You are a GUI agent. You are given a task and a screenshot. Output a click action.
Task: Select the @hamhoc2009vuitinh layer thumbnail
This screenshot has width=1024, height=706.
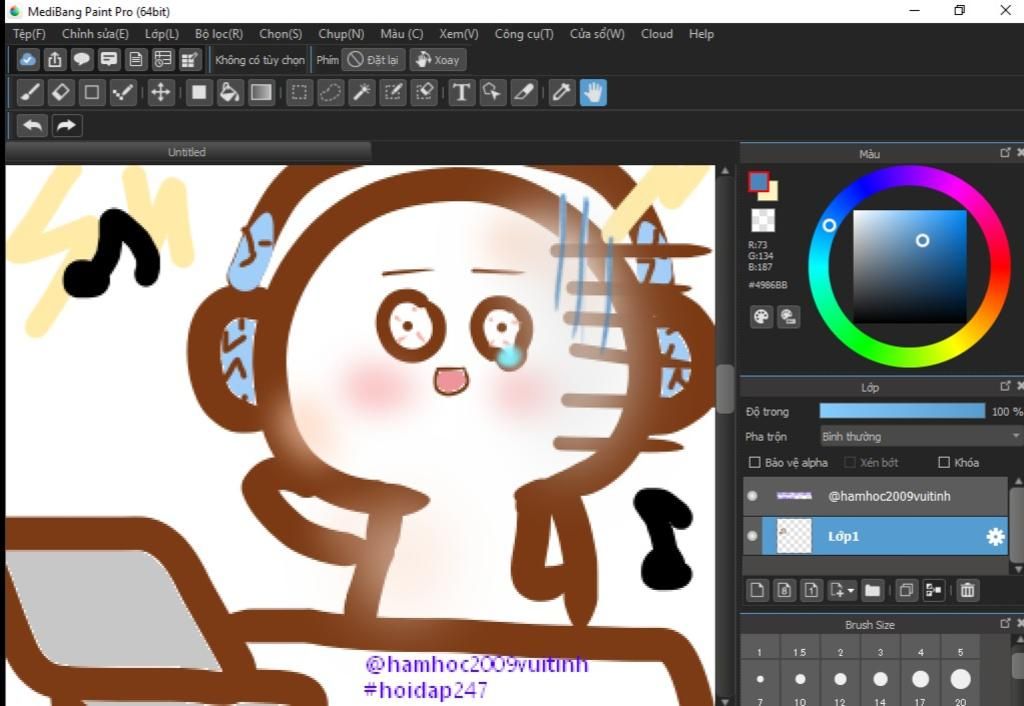794,496
